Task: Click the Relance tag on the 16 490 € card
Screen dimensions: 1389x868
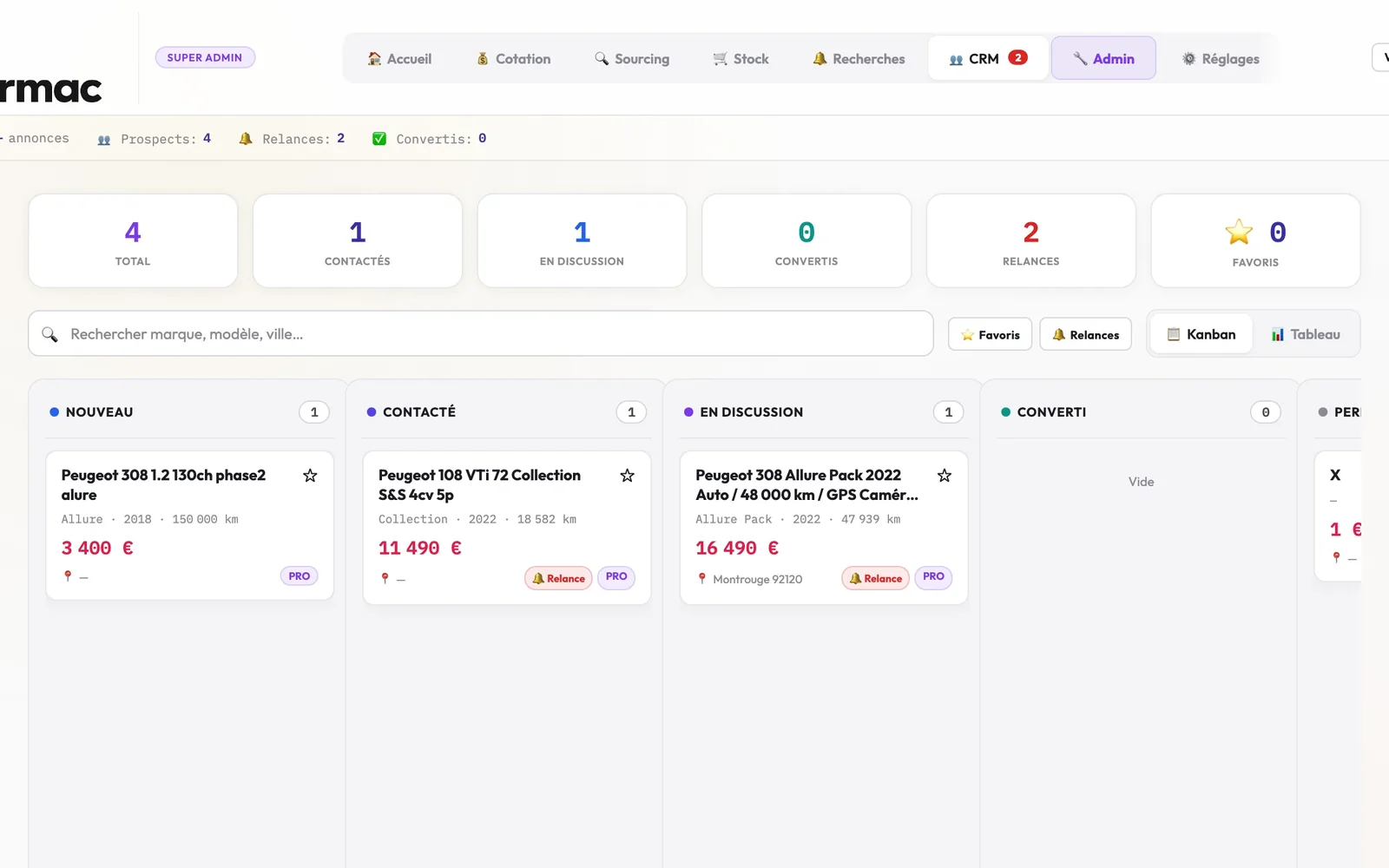Action: click(875, 578)
